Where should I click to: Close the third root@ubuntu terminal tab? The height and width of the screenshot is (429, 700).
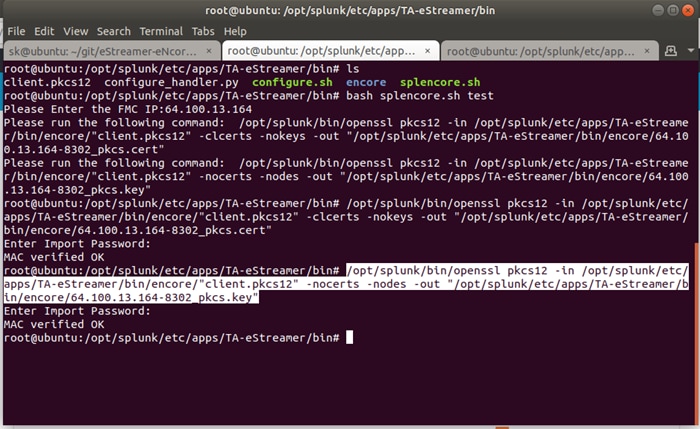click(647, 51)
